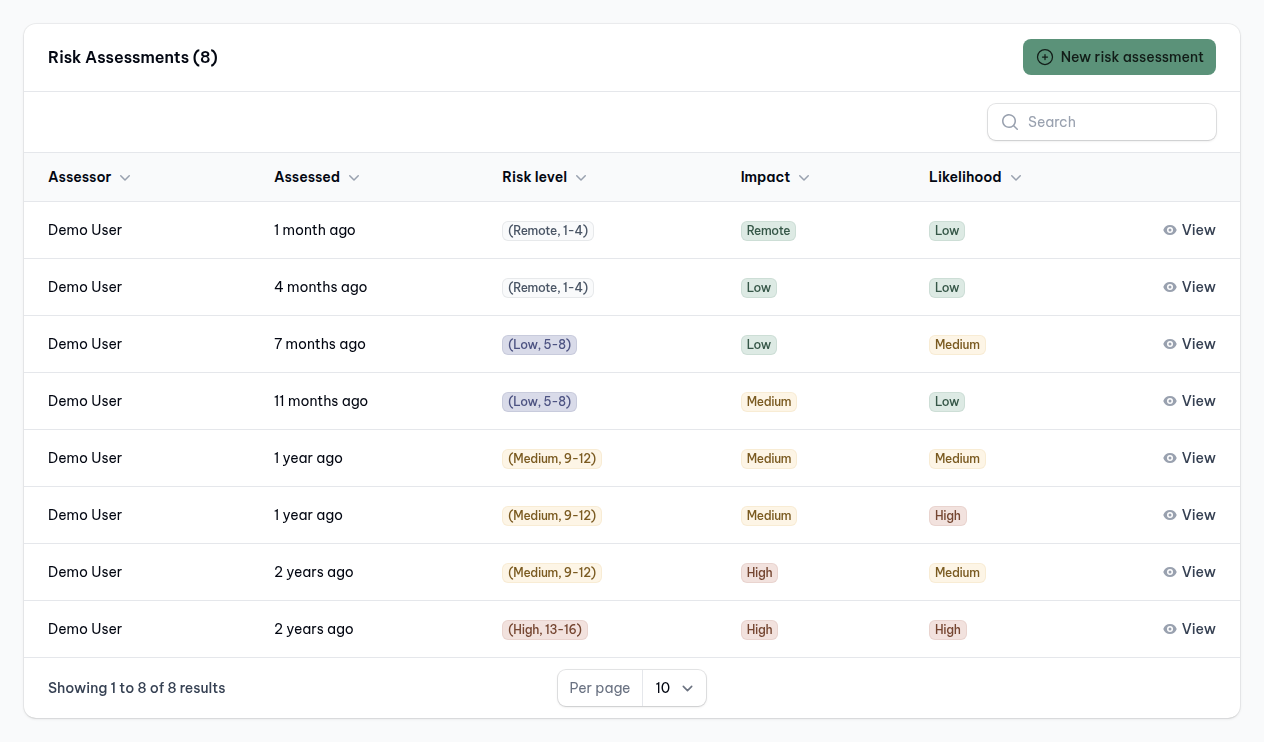The height and width of the screenshot is (742, 1264).
Task: Create a New risk assessment
Action: tap(1119, 57)
